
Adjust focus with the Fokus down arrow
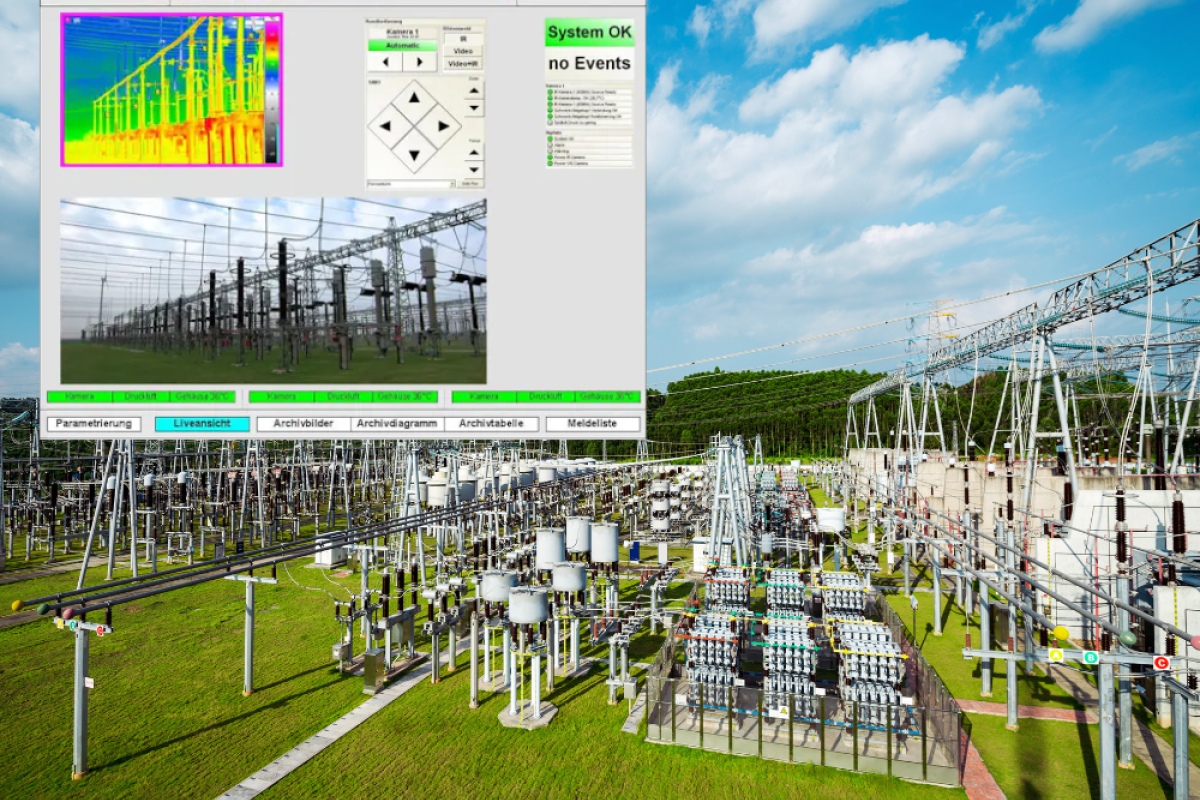pyautogui.click(x=472, y=169)
